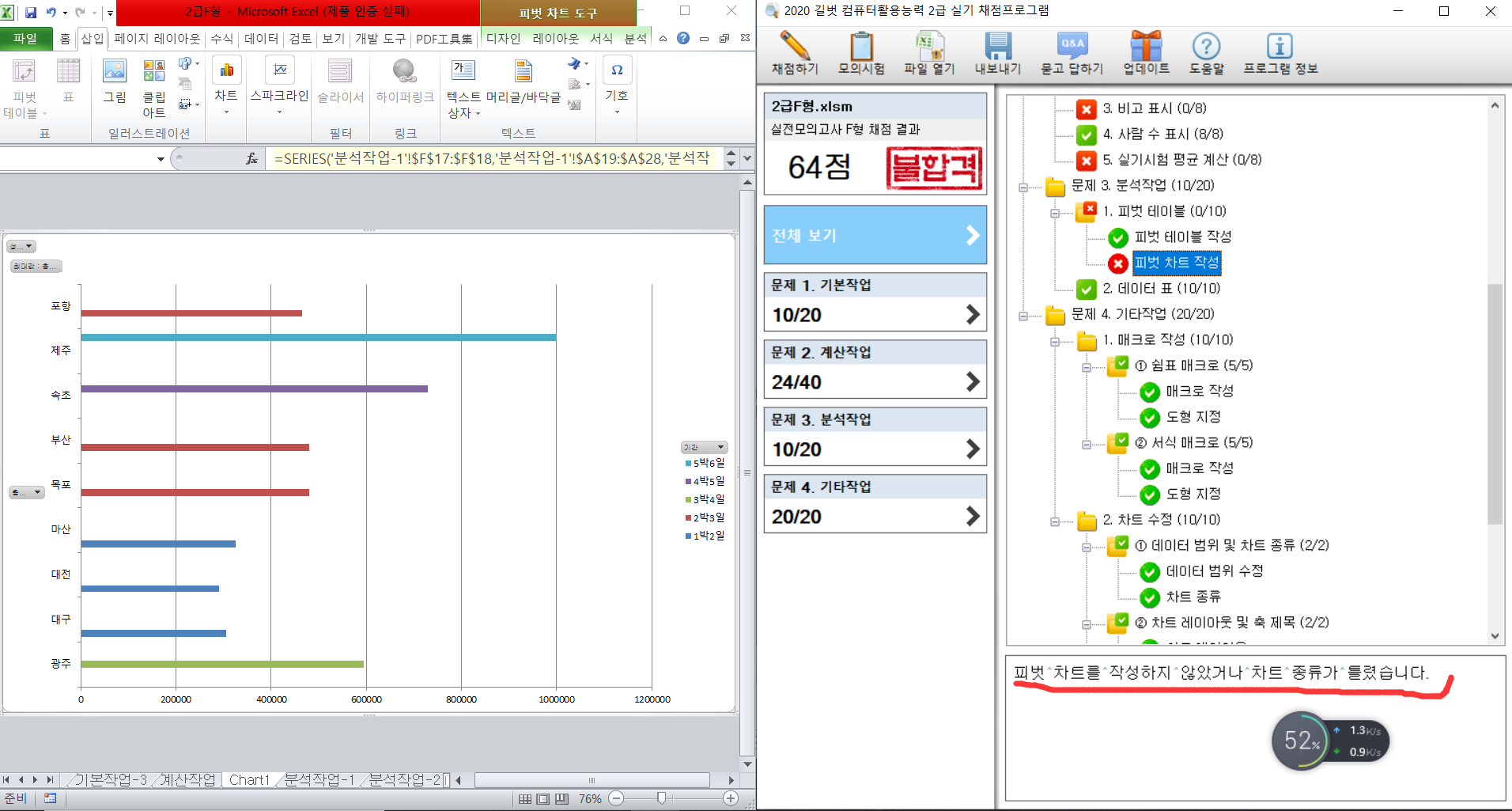The height and width of the screenshot is (811, 1512).
Task: Open 문제 2. 계산작업 score panel
Action: (x=875, y=369)
